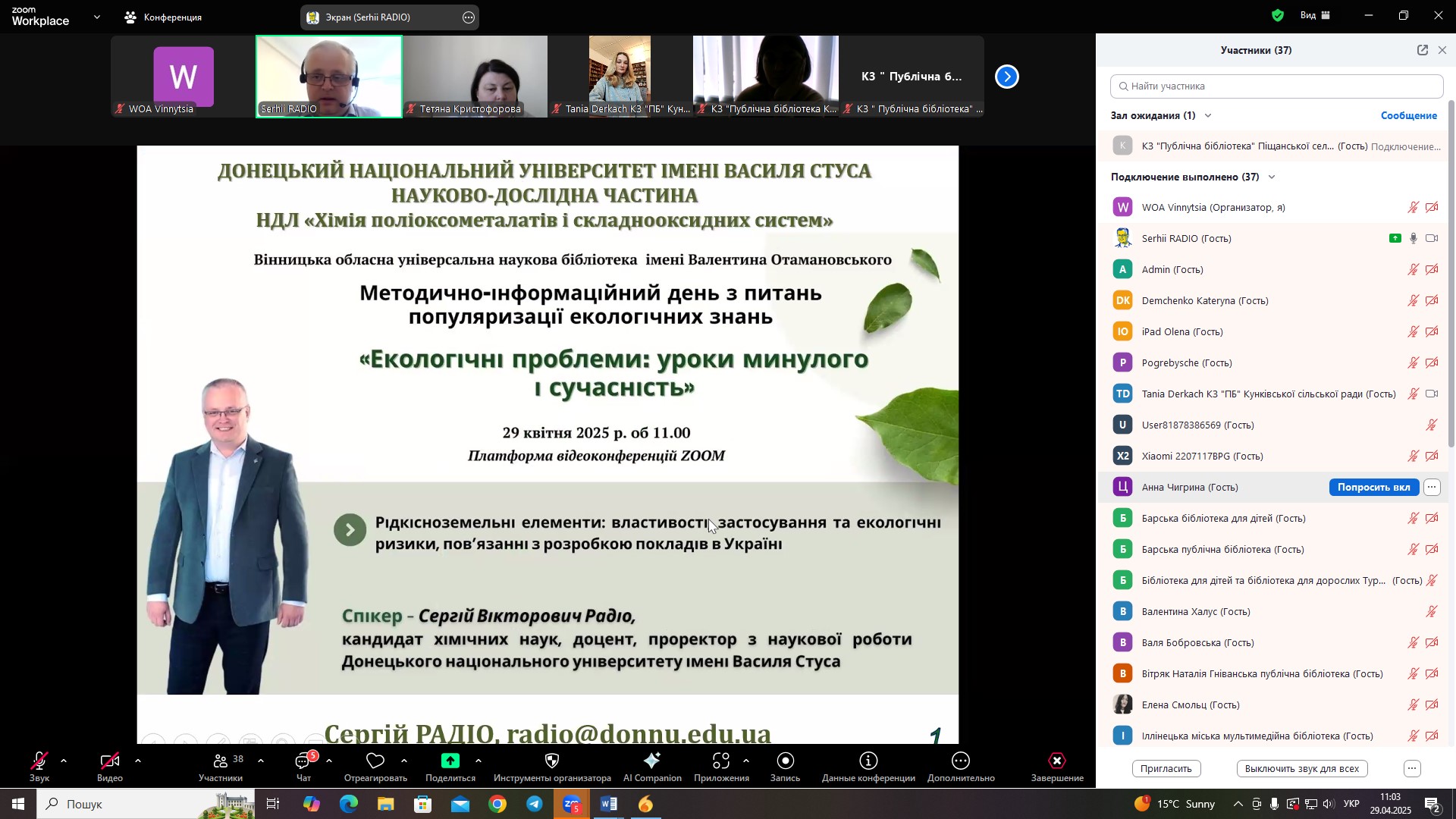Close the Участники panel

[x=1442, y=50]
